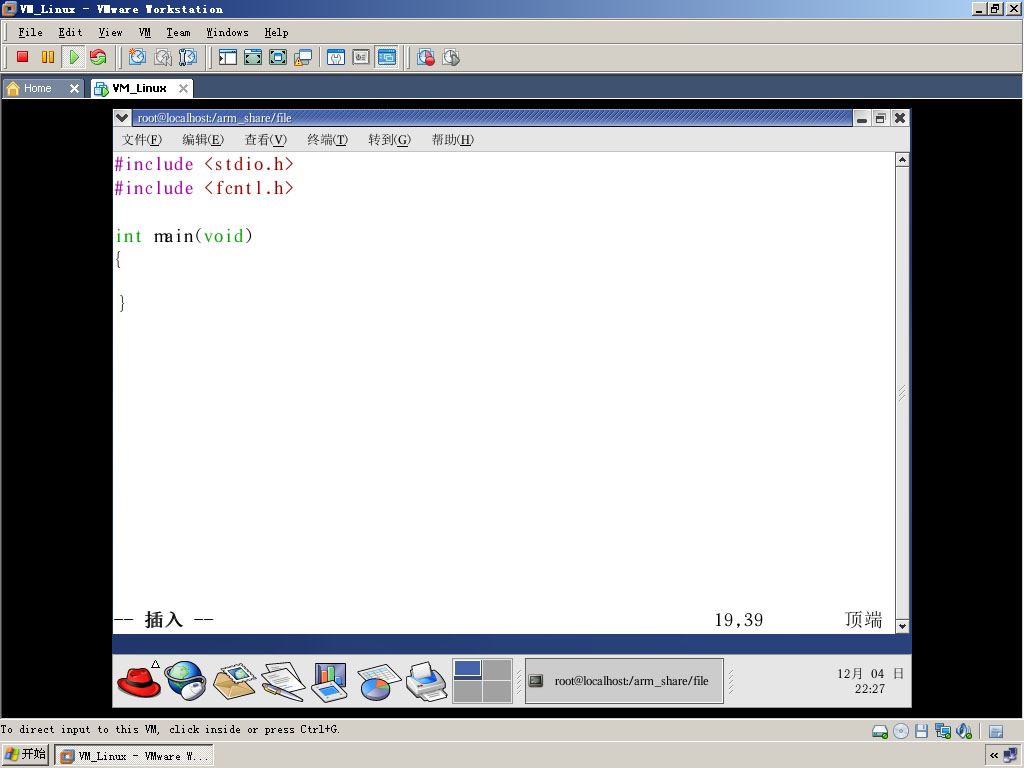1024x768 pixels.
Task: Open the Windows menu
Action: tap(227, 32)
